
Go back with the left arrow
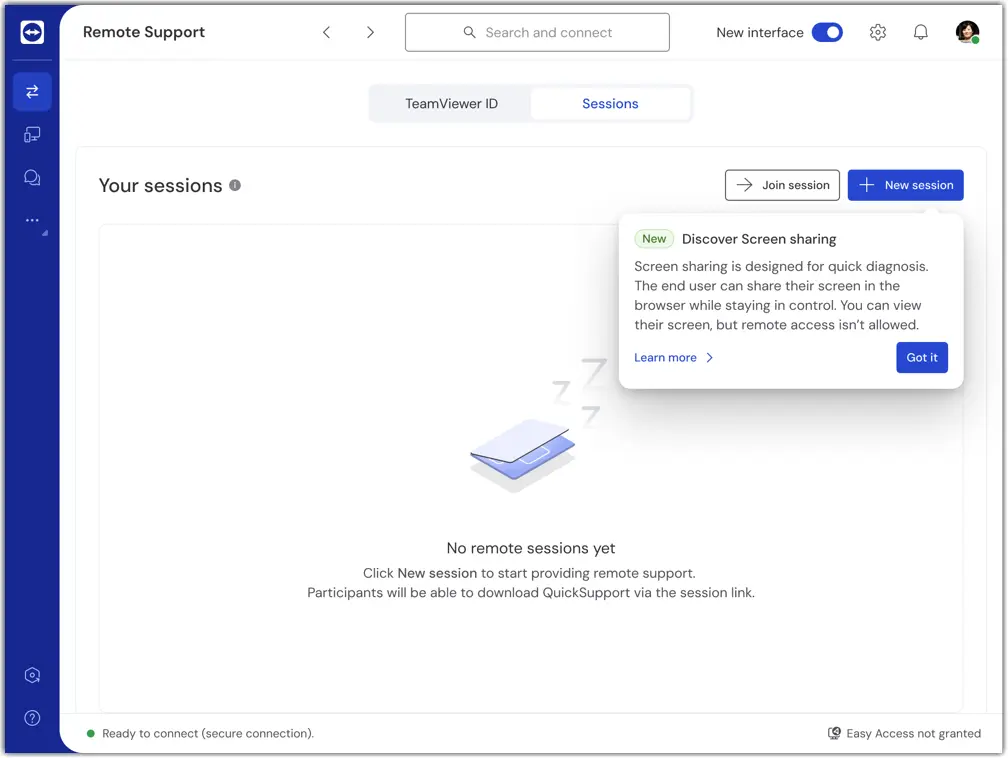[x=327, y=32]
